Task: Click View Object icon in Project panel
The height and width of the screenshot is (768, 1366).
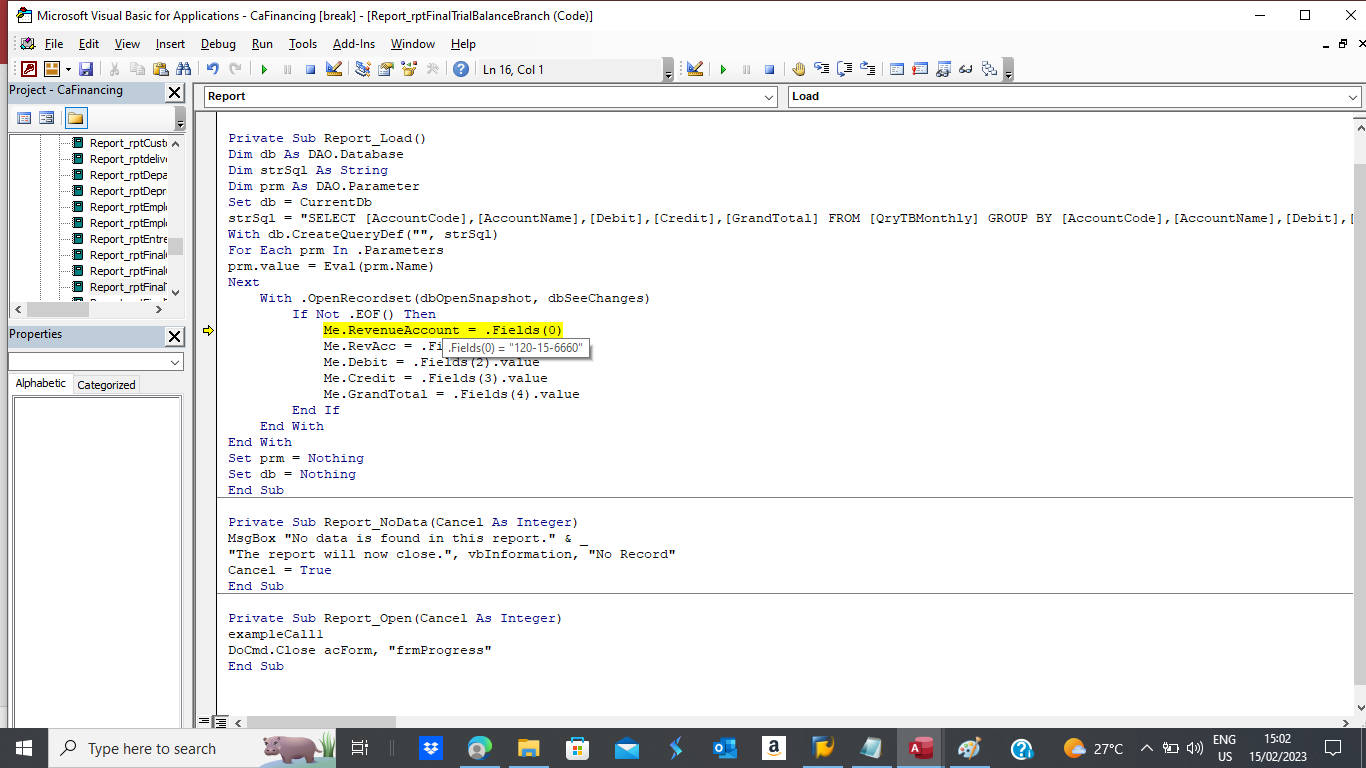Action: tap(47, 118)
